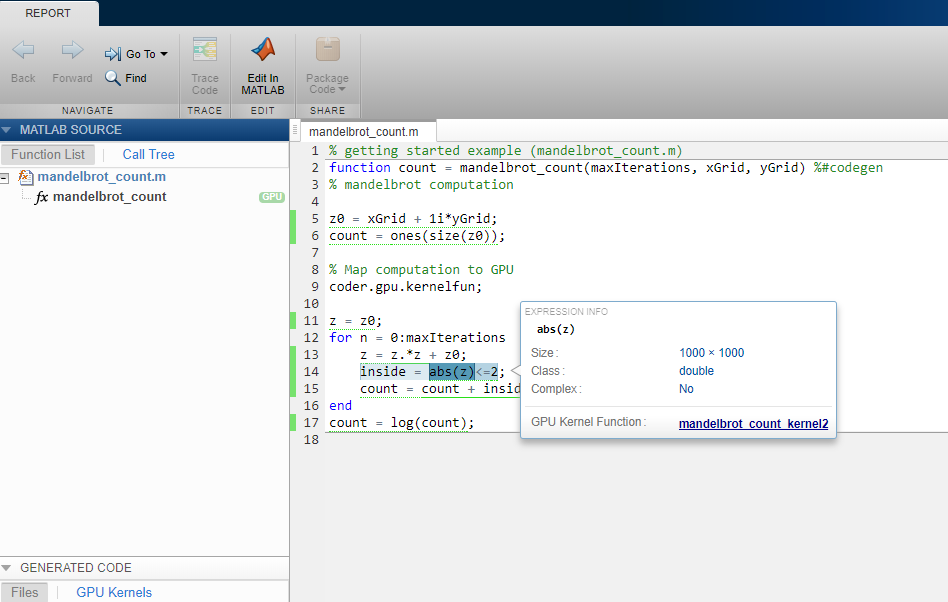This screenshot has width=948, height=602.
Task: Collapse the MATLAB SOURCE panel
Action: (7, 130)
